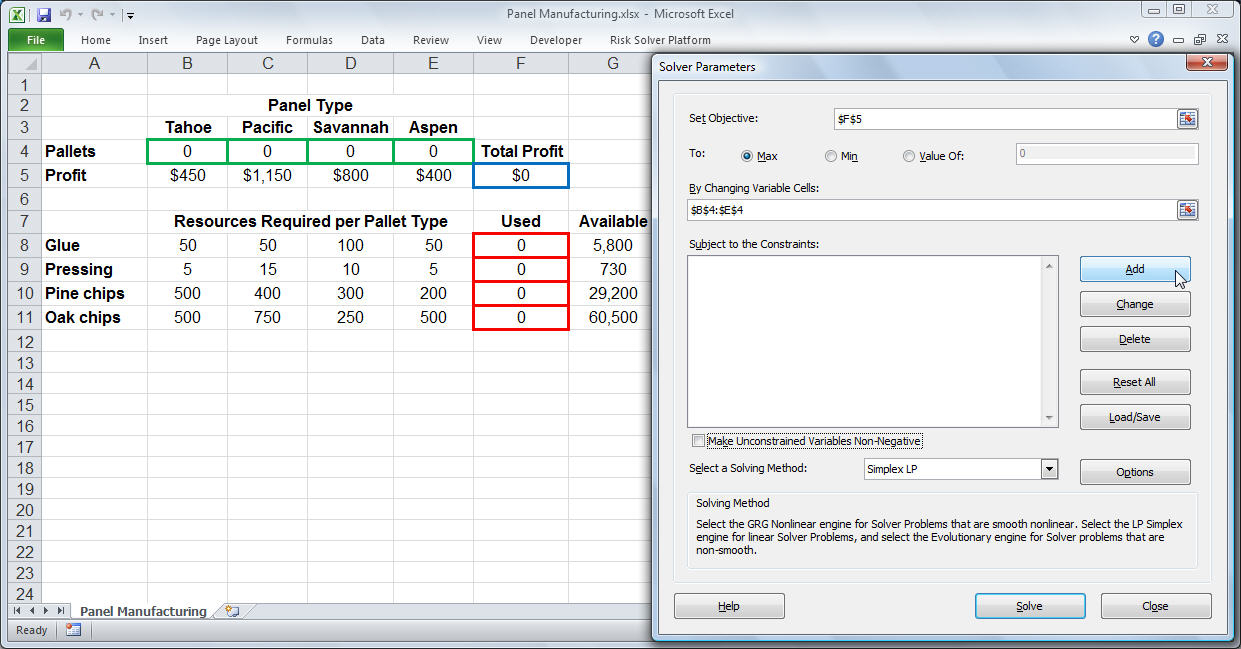
Task: Click the Save icon on Quick Access Toolbar
Action: coord(42,12)
